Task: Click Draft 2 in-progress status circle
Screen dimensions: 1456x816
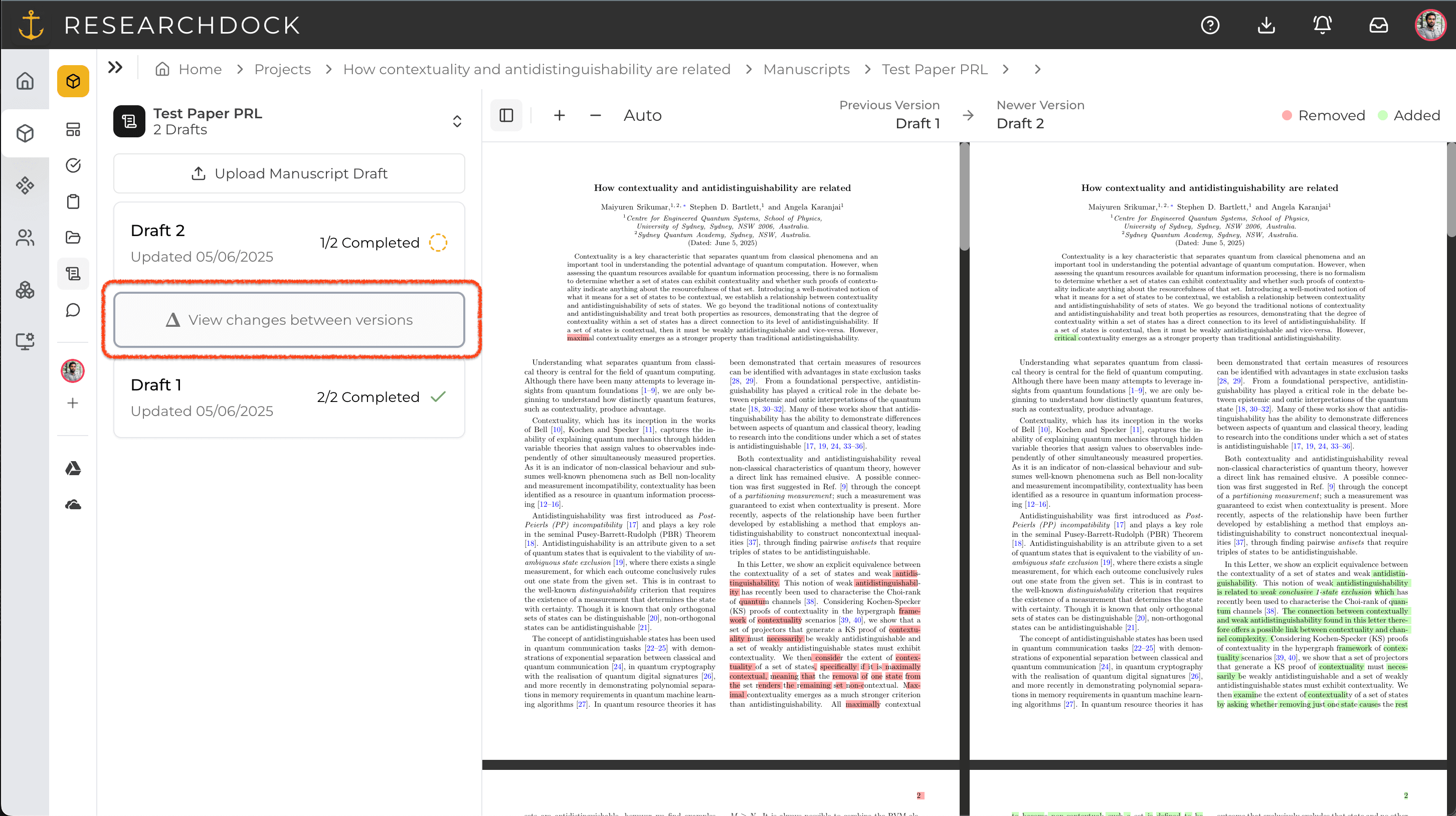Action: 438,243
